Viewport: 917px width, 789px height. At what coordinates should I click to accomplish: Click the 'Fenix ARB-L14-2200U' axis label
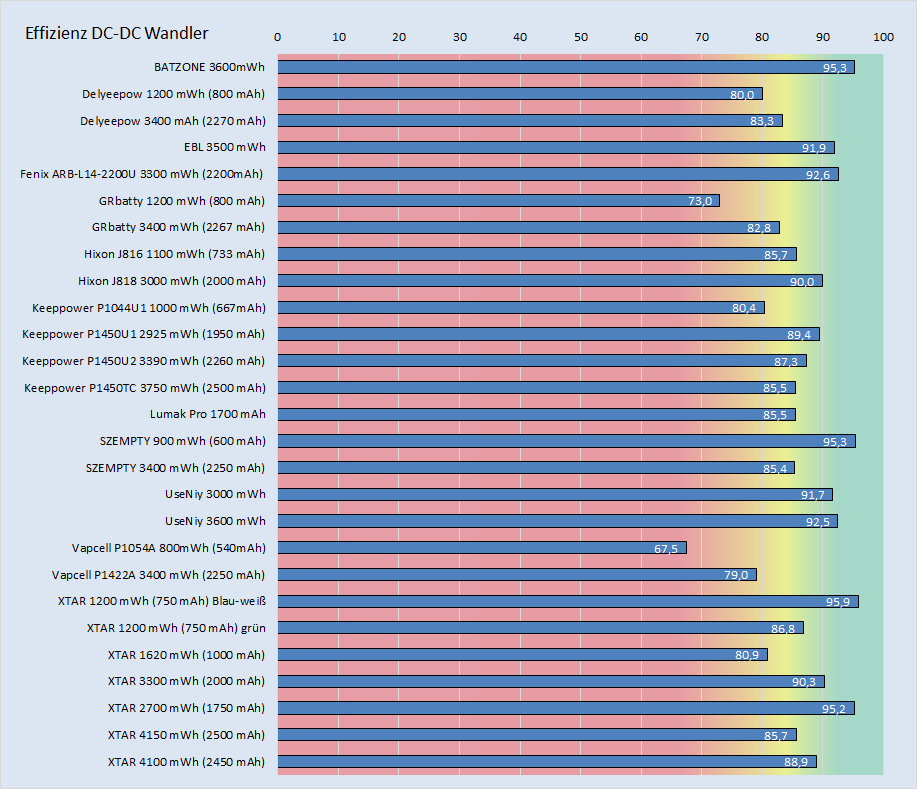point(142,174)
